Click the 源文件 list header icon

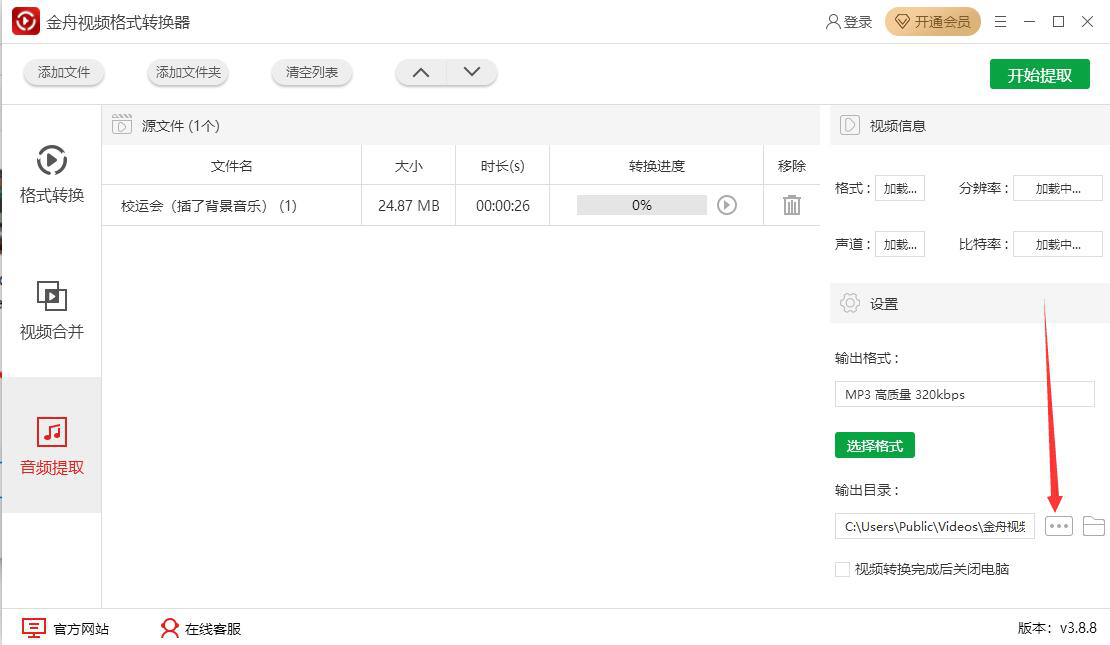(x=122, y=125)
